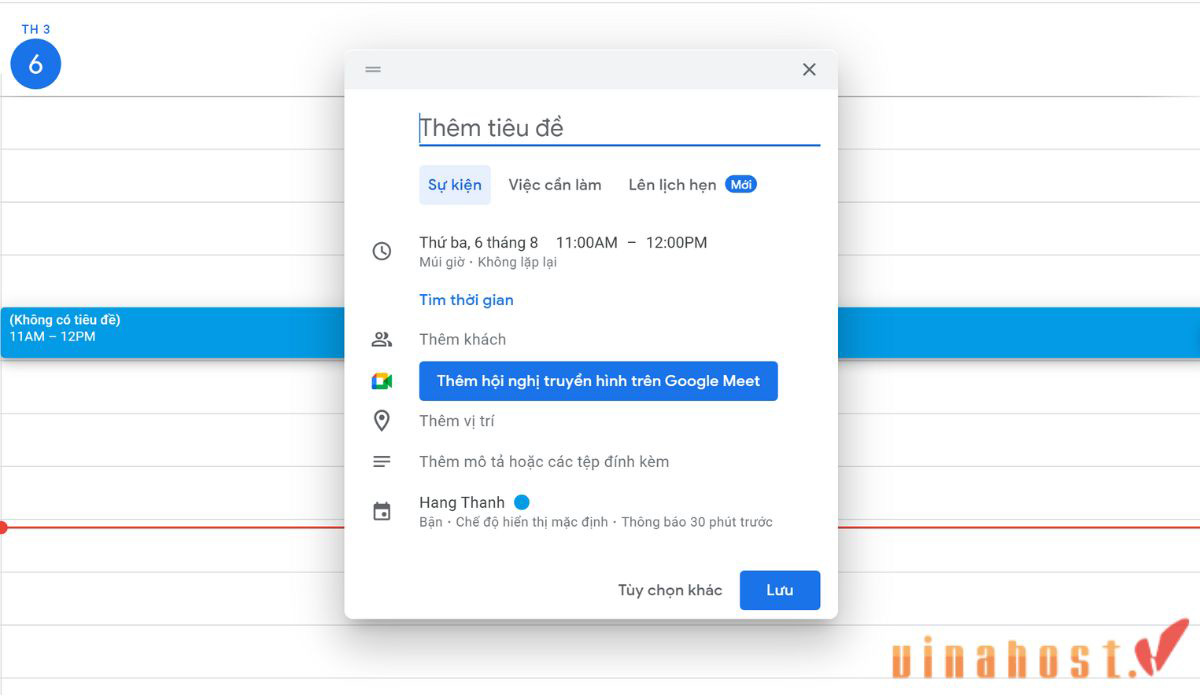Change the date 'Thứ ba, 6 tháng 8'

tap(479, 243)
